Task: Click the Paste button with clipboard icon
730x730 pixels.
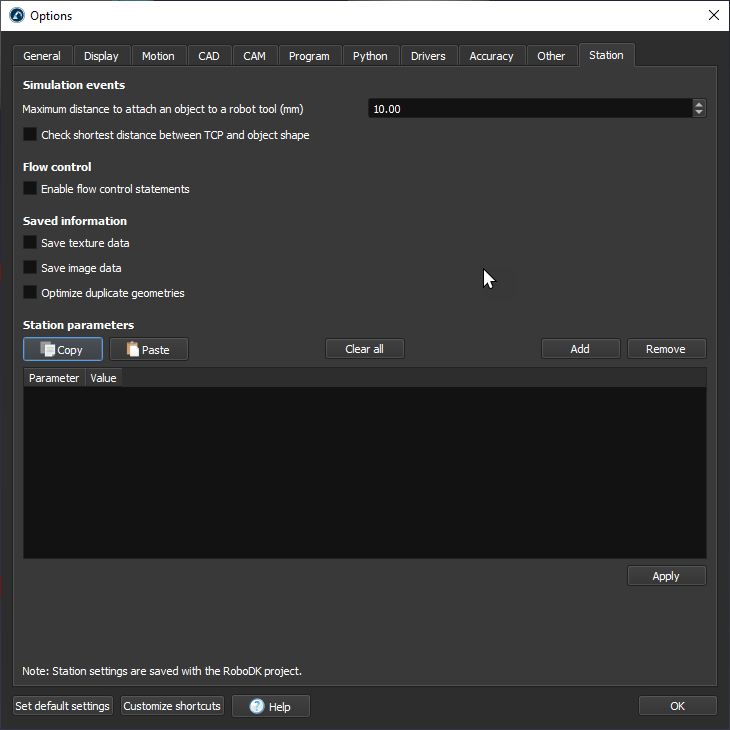Action: pyautogui.click(x=148, y=349)
